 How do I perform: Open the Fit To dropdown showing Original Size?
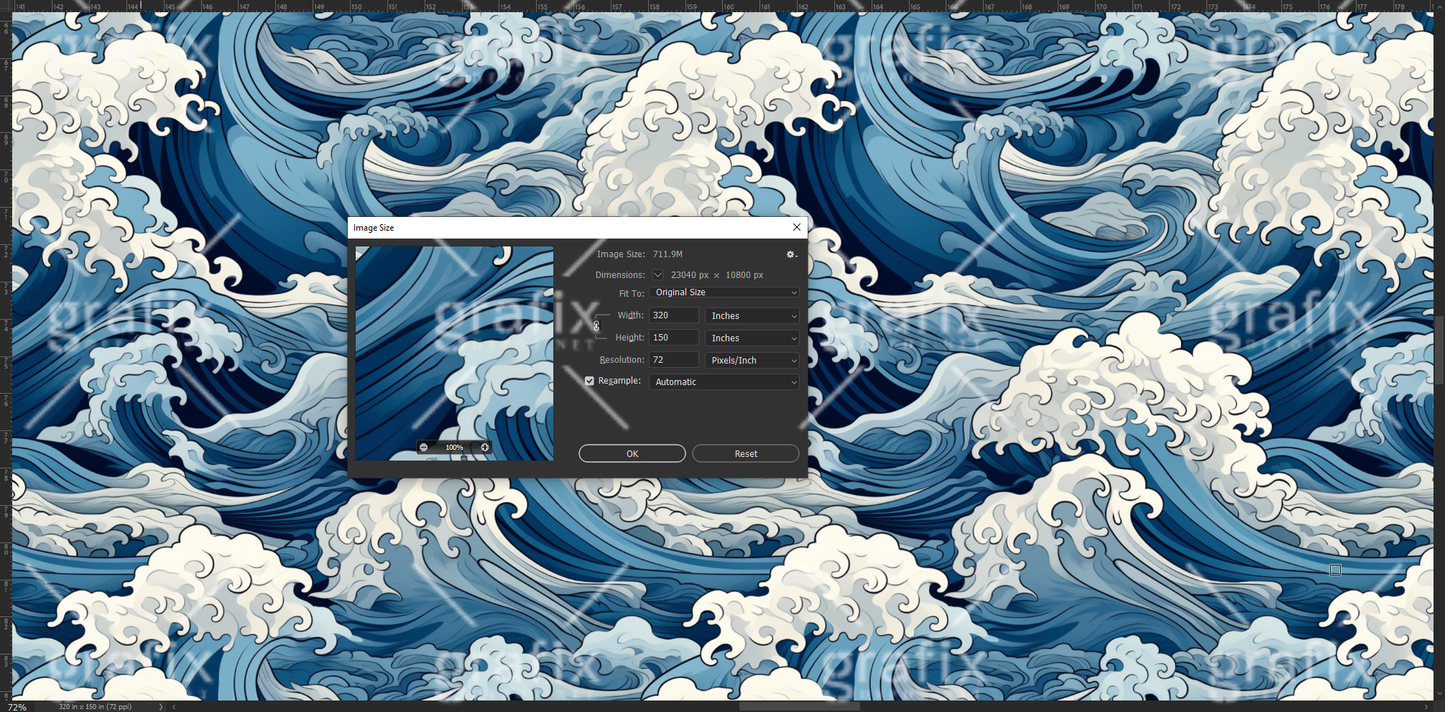click(x=724, y=292)
